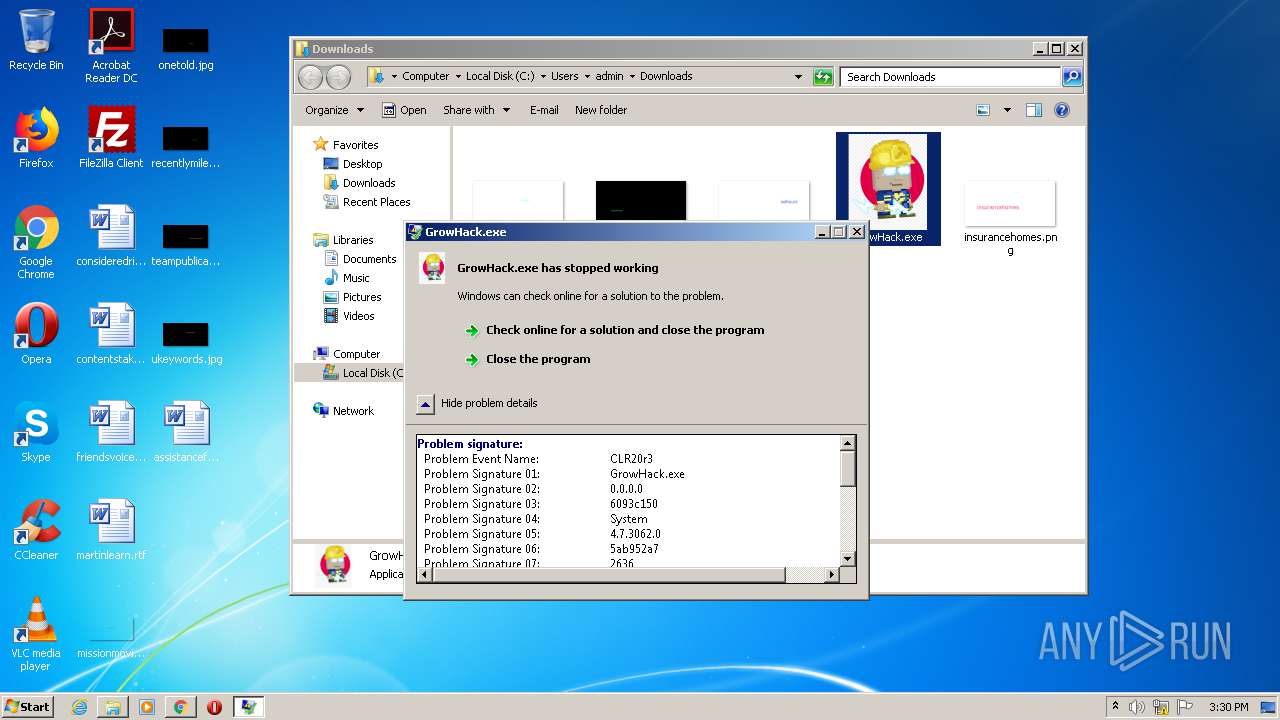Click refresh button beside address bar
The width and height of the screenshot is (1280, 720).
point(823,76)
